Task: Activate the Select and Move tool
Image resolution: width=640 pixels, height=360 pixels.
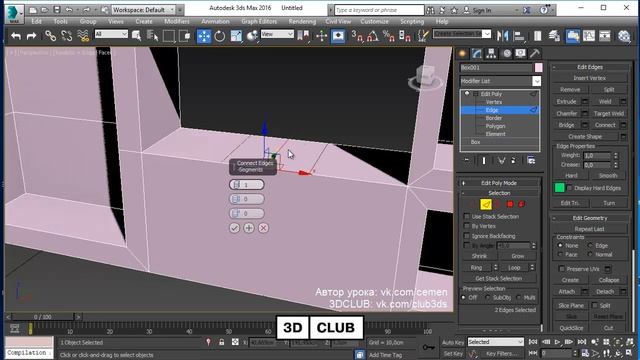Action: [204, 36]
